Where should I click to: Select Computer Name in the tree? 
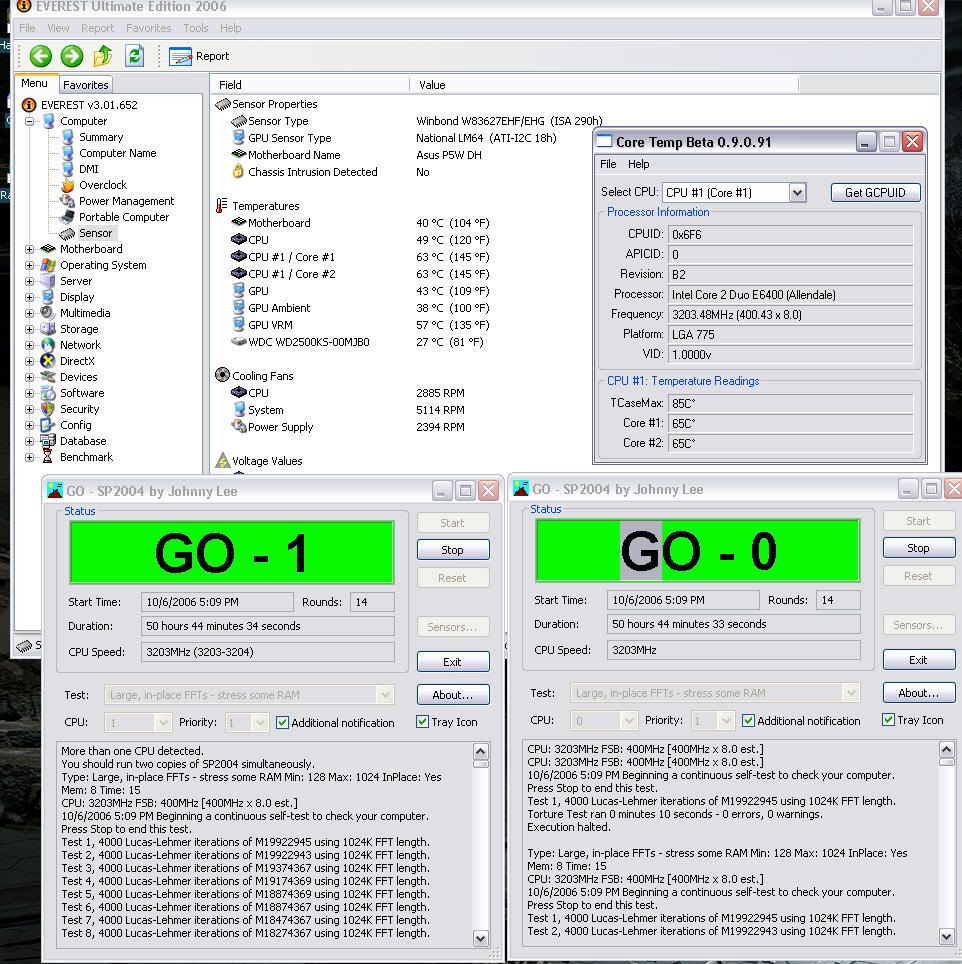(117, 153)
